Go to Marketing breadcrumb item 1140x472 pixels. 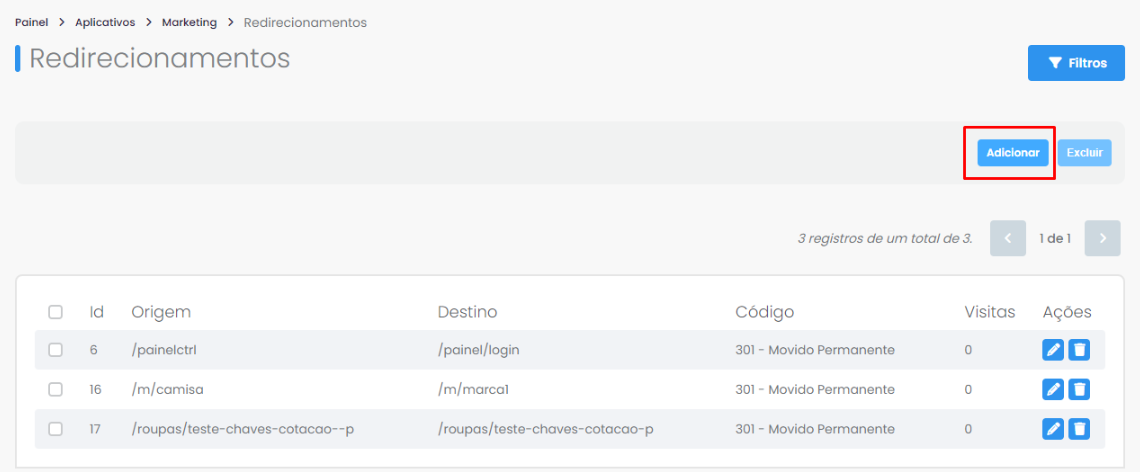coord(189,23)
